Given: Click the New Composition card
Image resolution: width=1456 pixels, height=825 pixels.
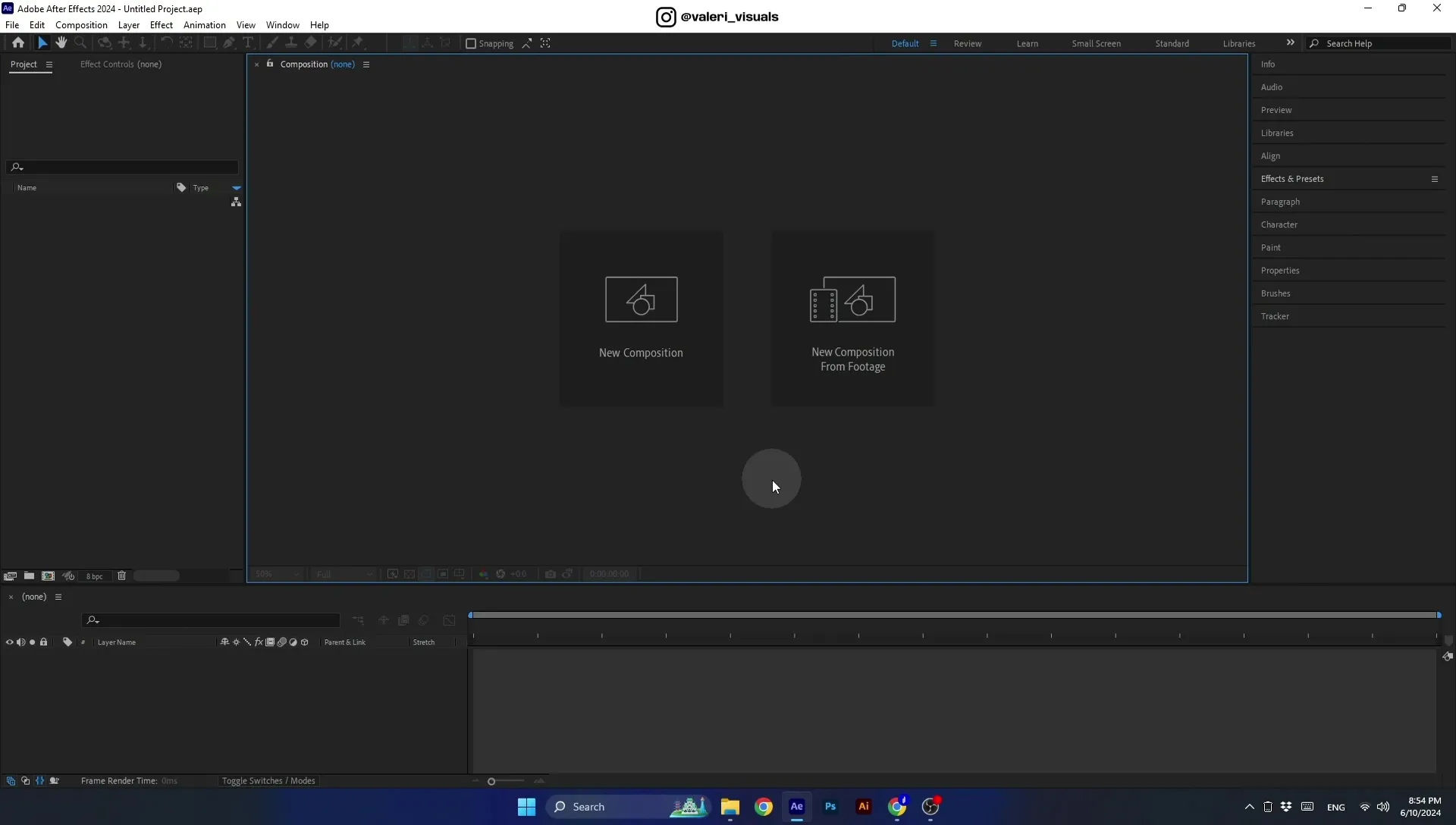Looking at the screenshot, I should (641, 318).
